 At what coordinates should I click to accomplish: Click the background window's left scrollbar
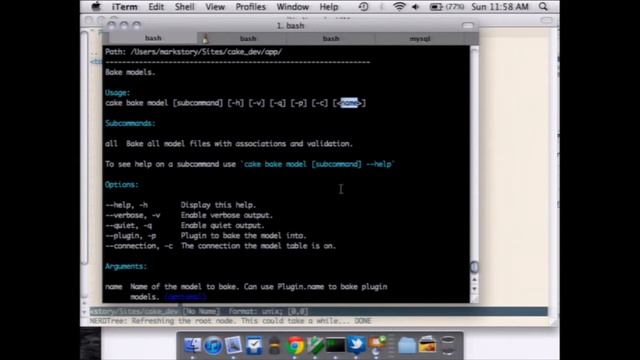click(x=84, y=147)
